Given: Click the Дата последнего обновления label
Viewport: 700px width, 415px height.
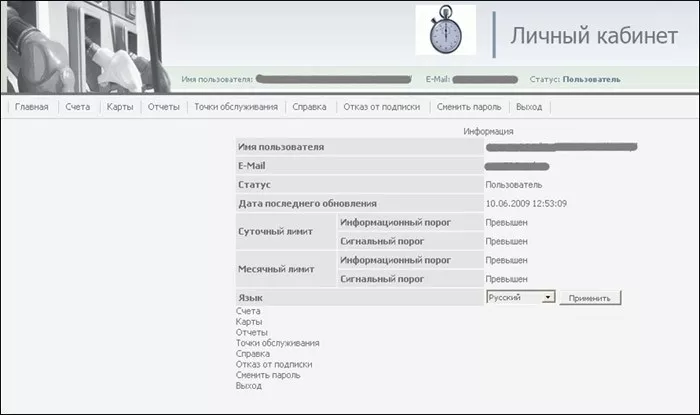Looking at the screenshot, I should 307,203.
